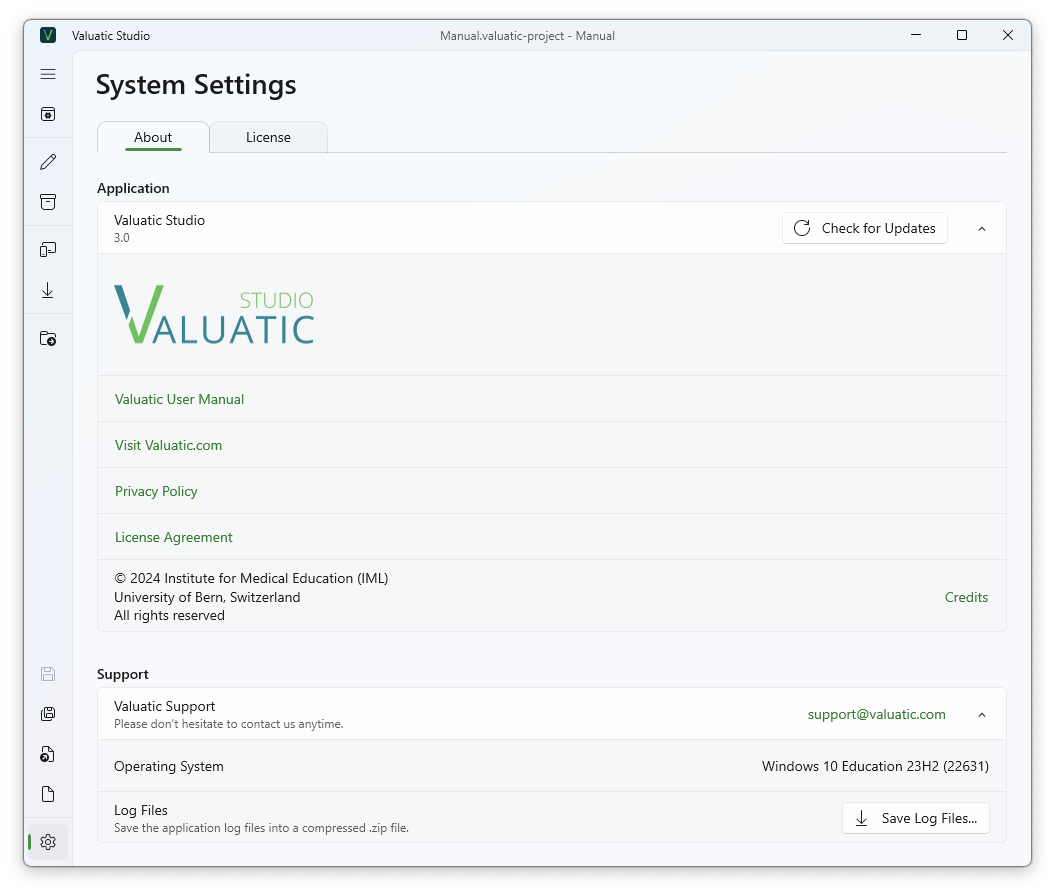
Task: Click the 'University of Bern, Switzerland' text
Action: [207, 597]
